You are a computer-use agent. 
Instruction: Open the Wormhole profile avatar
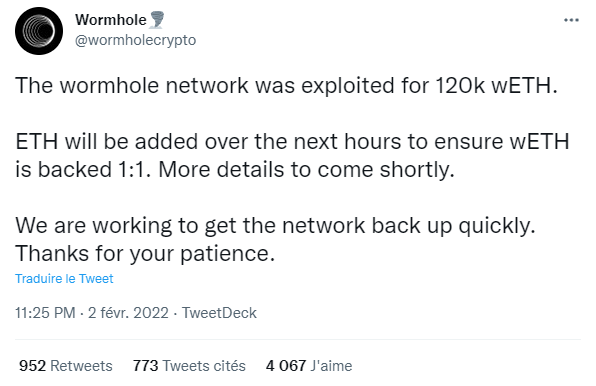click(x=39, y=31)
